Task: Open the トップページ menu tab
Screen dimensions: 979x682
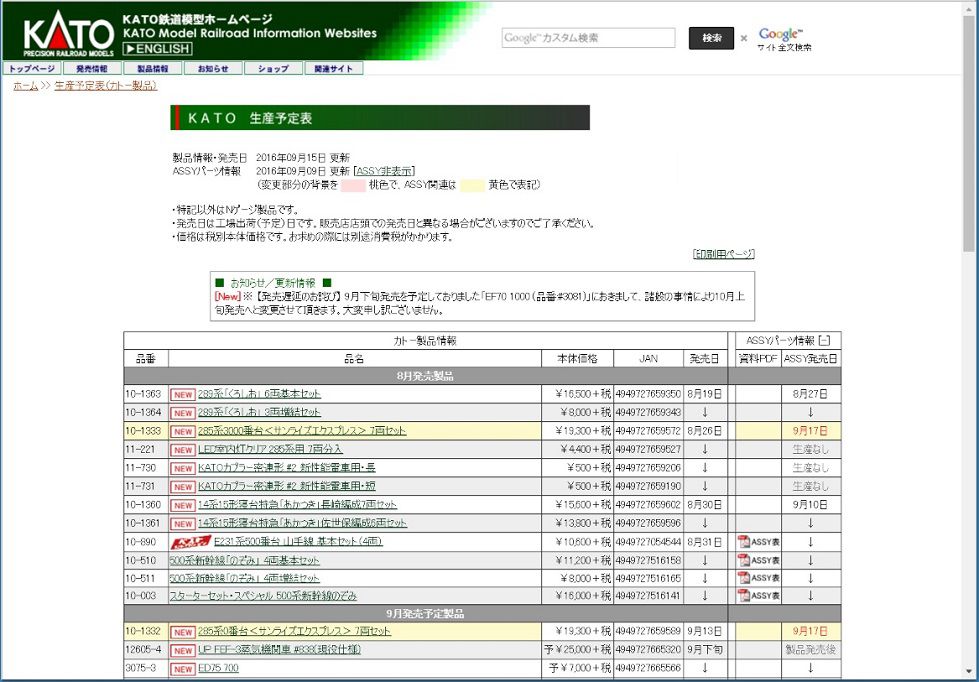Action: 32,69
